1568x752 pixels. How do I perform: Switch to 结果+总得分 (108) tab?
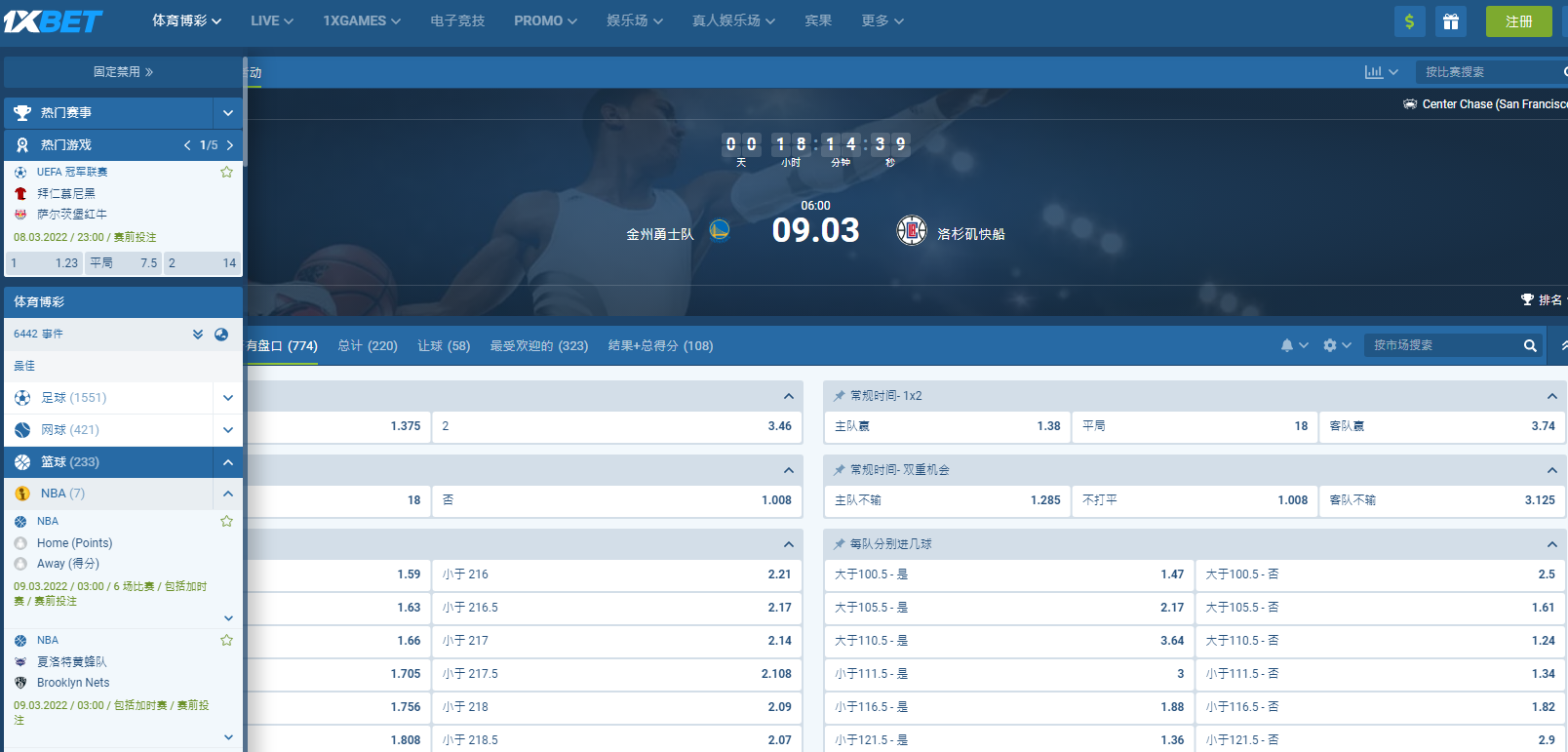[x=660, y=346]
